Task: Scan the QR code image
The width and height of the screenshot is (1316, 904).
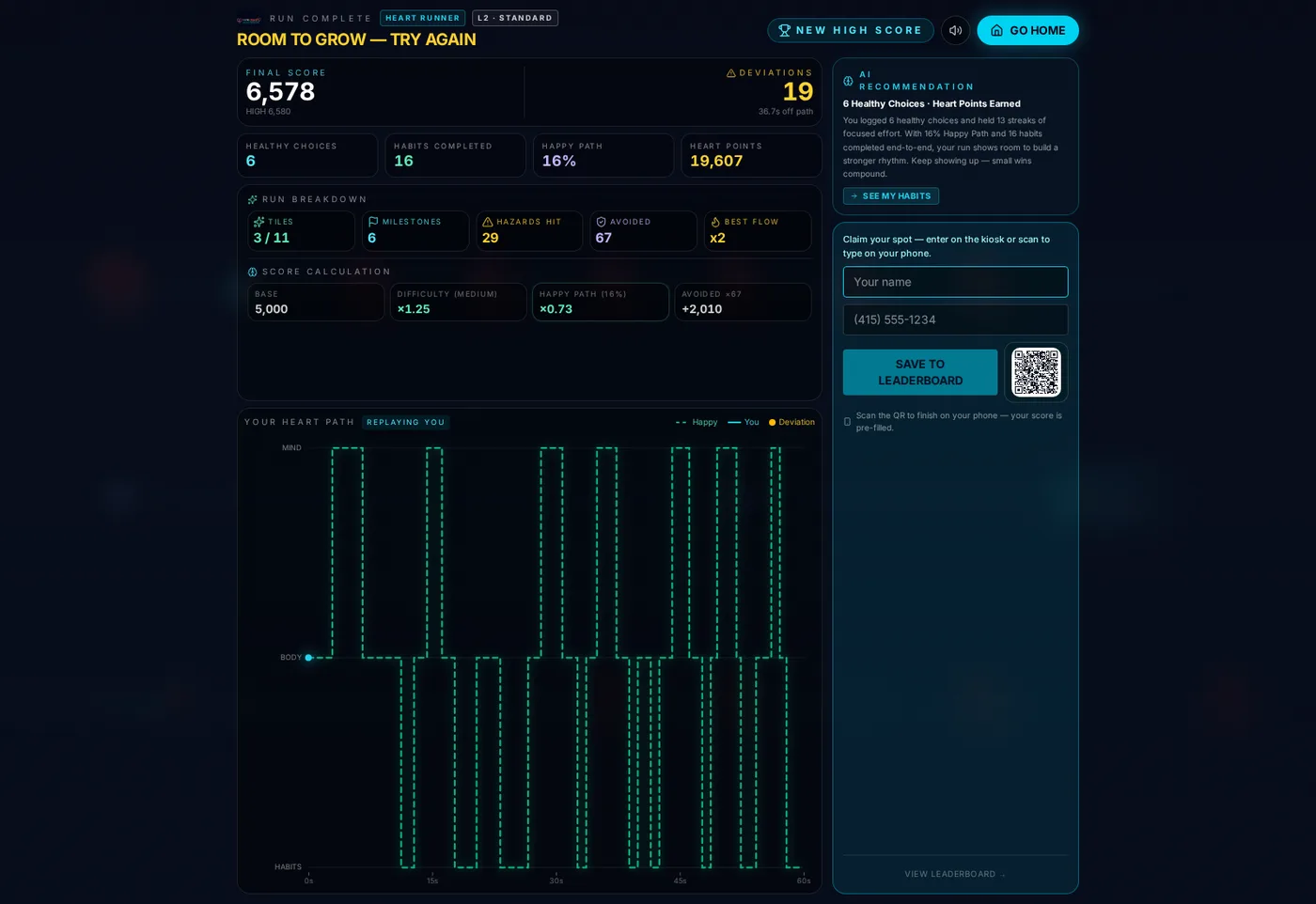Action: (x=1036, y=372)
